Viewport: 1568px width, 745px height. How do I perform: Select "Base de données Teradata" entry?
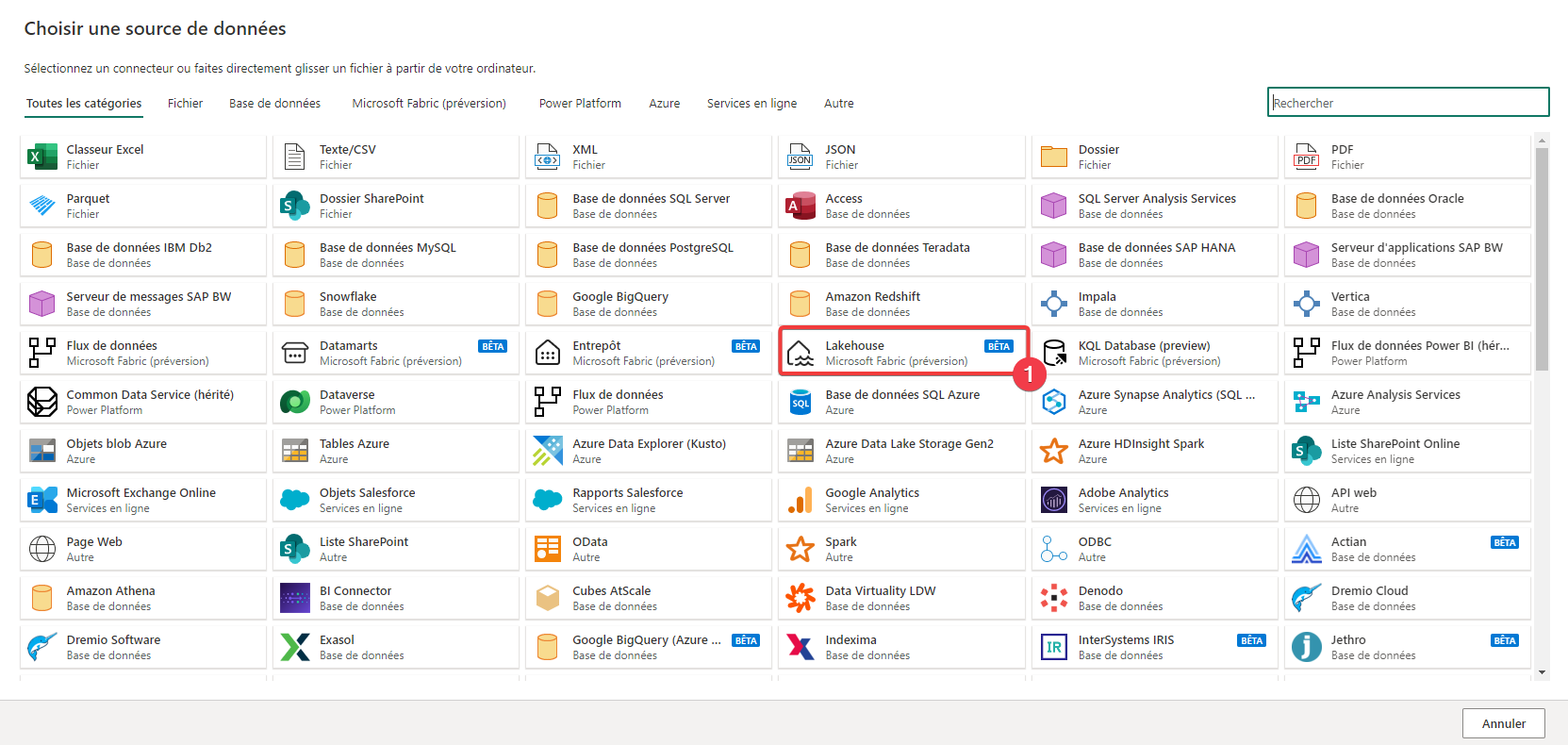(902, 255)
